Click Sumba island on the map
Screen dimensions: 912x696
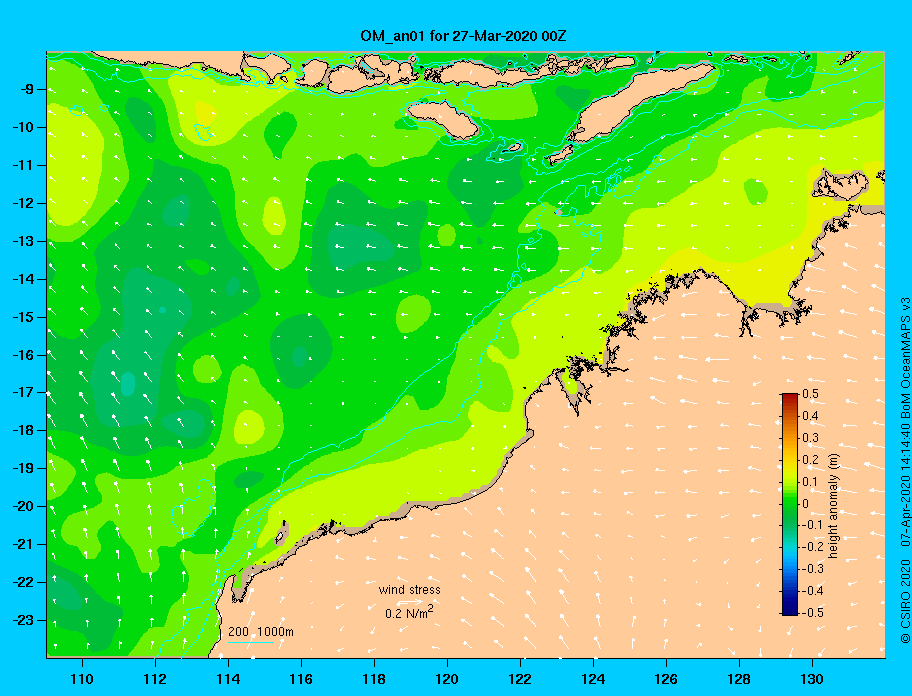click(x=443, y=118)
